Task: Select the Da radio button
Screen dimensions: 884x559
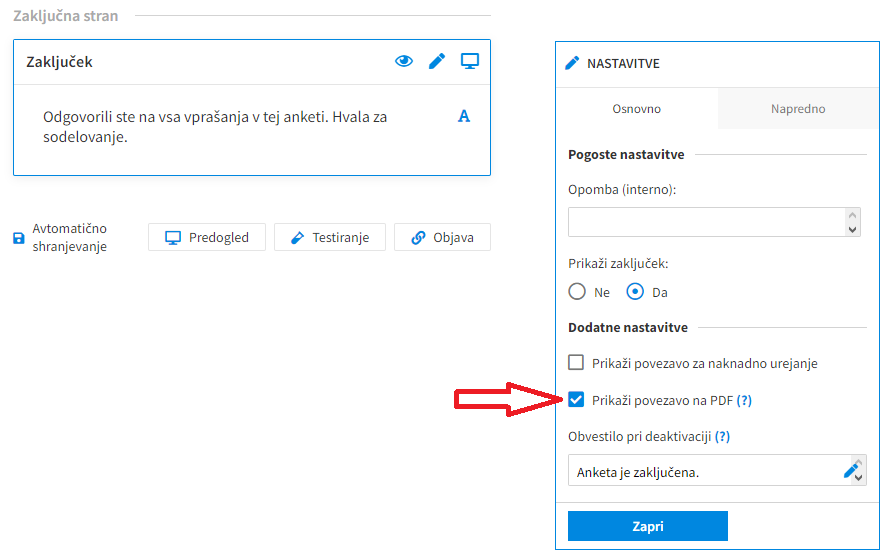Action: [635, 292]
